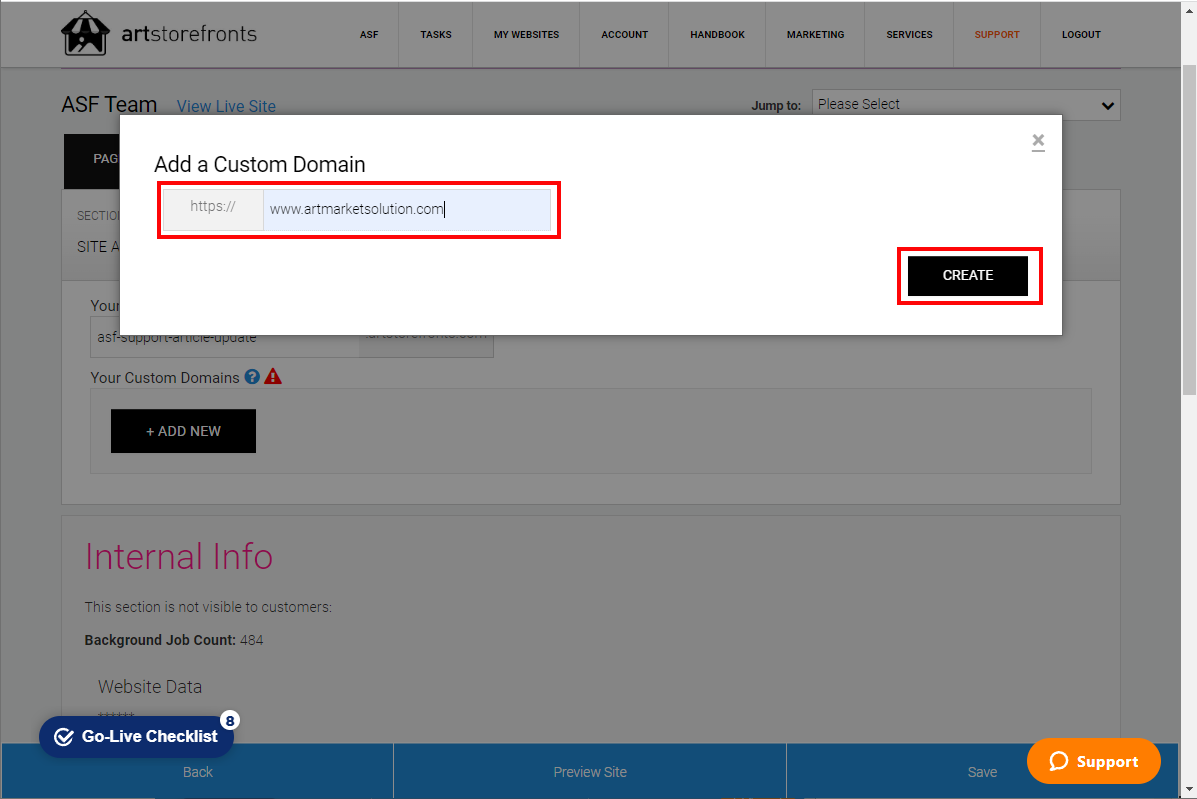Viewport: 1197px width, 799px height.
Task: Click the blue help question mark icon
Action: [x=252, y=377]
